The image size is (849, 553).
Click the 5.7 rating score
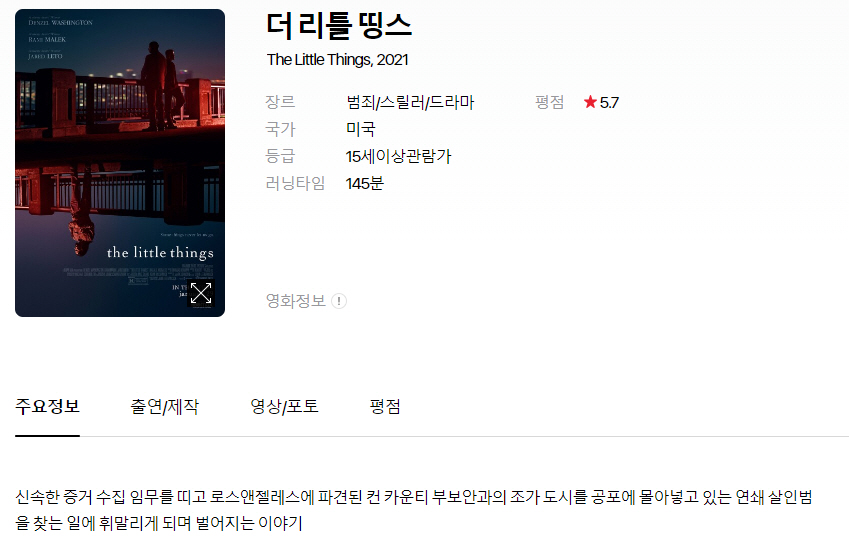pos(609,102)
